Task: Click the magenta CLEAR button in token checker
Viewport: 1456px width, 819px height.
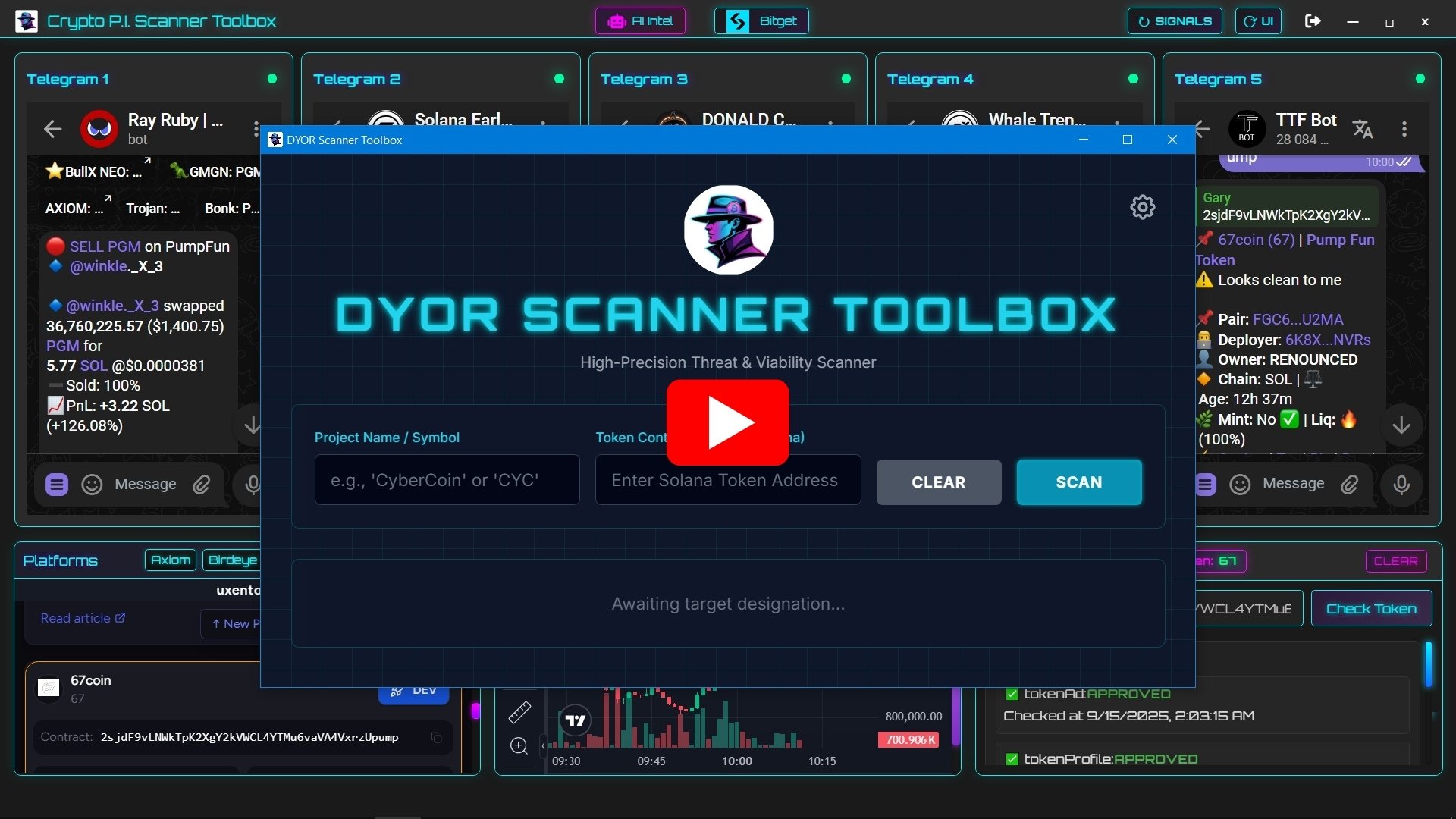Action: click(x=1396, y=561)
